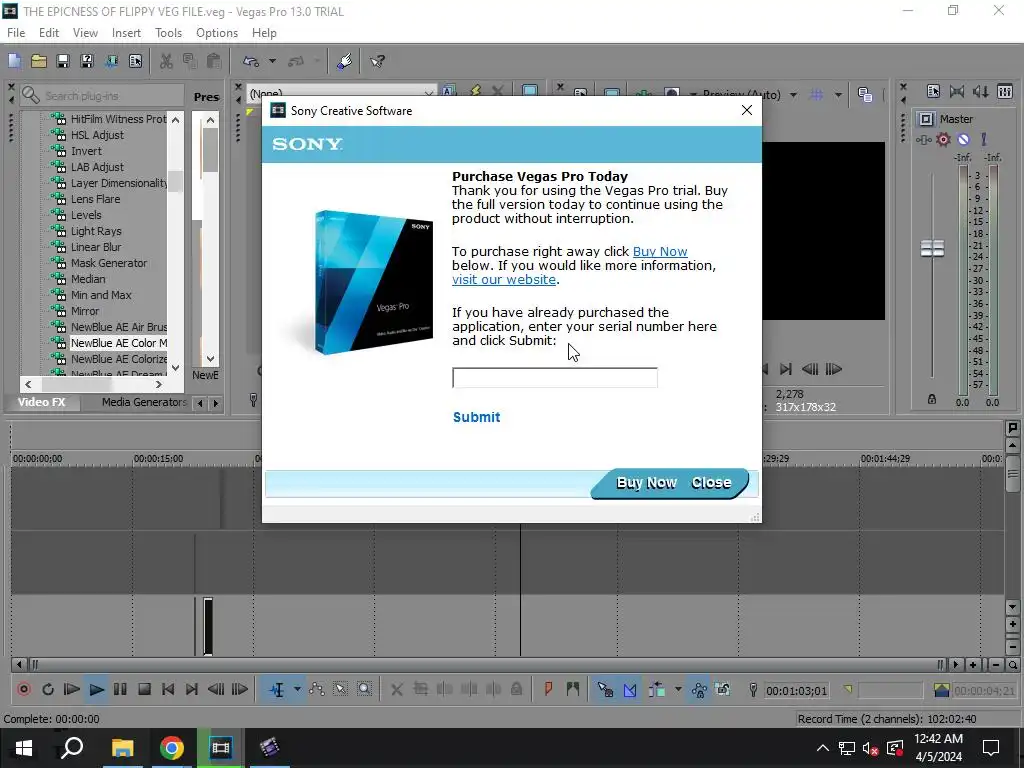
Task: Click the Dim Output icon in Master panel
Action: (981, 92)
